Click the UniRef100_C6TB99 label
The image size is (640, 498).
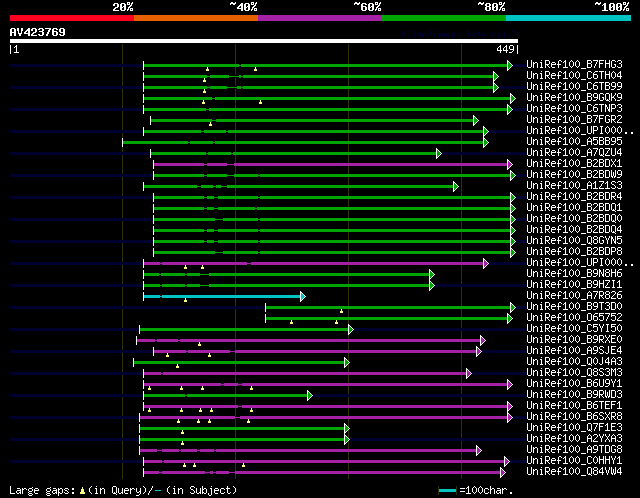[x=574, y=87]
